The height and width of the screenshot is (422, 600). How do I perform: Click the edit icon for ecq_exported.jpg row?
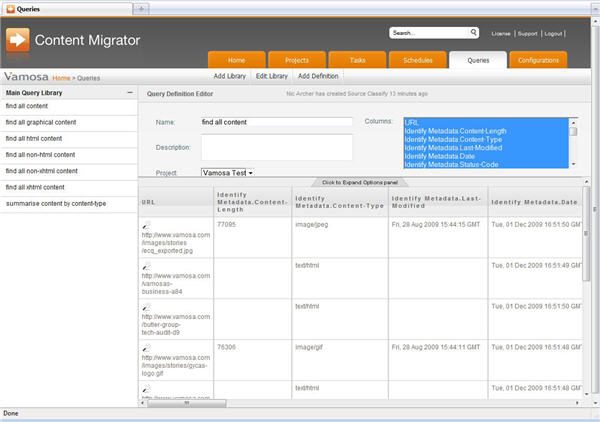146,225
